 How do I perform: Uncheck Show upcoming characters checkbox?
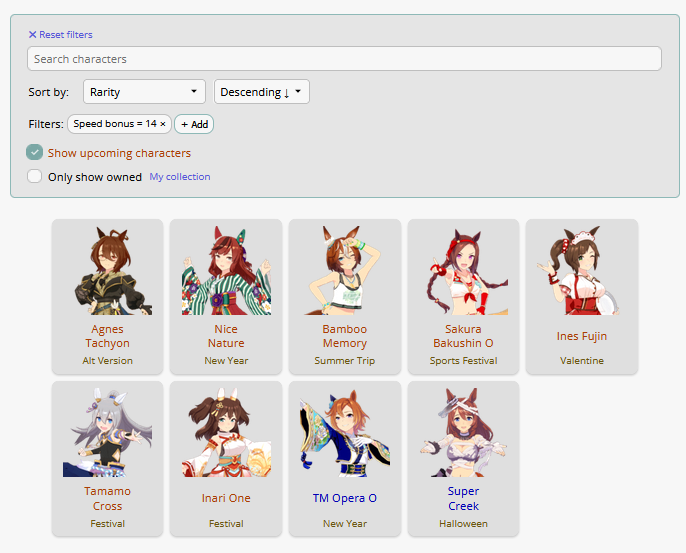tap(35, 153)
